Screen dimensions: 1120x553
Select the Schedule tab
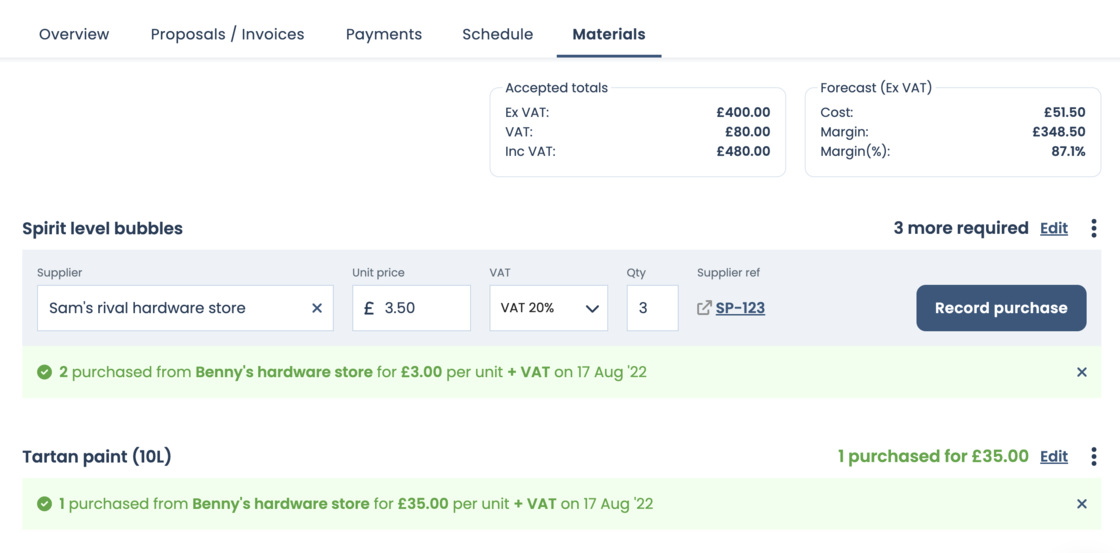497,34
